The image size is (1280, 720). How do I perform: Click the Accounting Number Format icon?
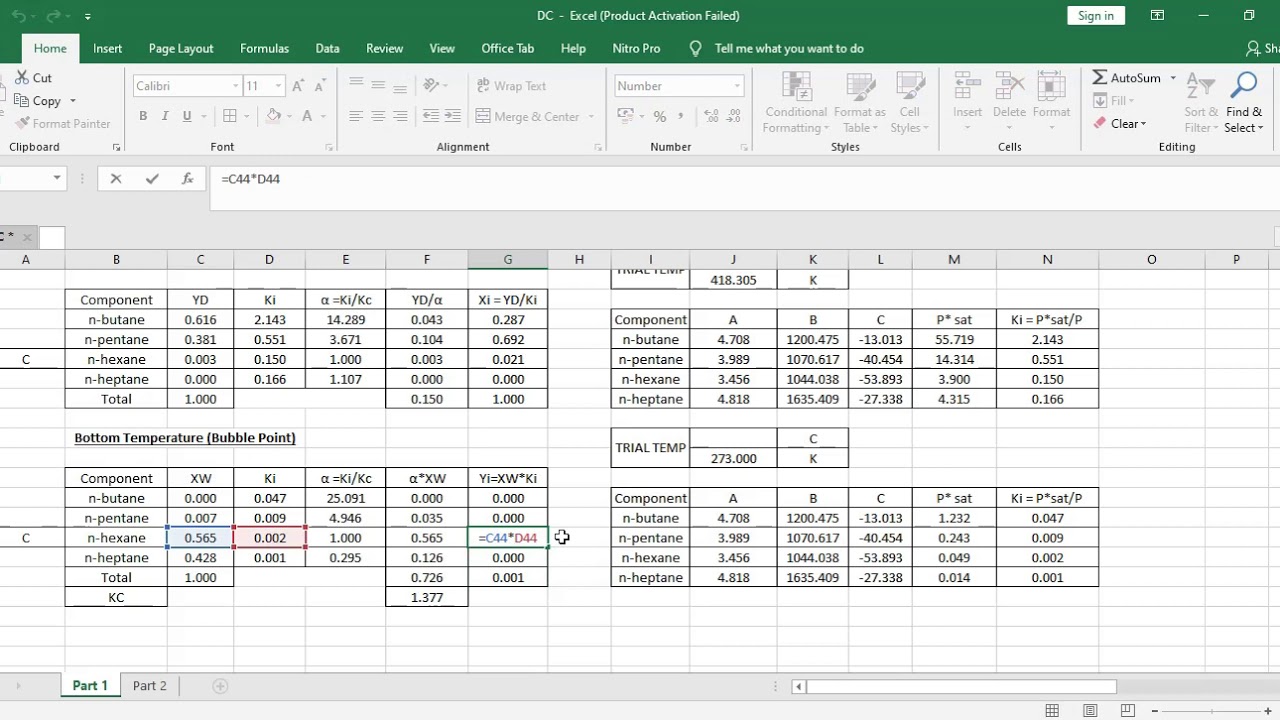pyautogui.click(x=624, y=116)
